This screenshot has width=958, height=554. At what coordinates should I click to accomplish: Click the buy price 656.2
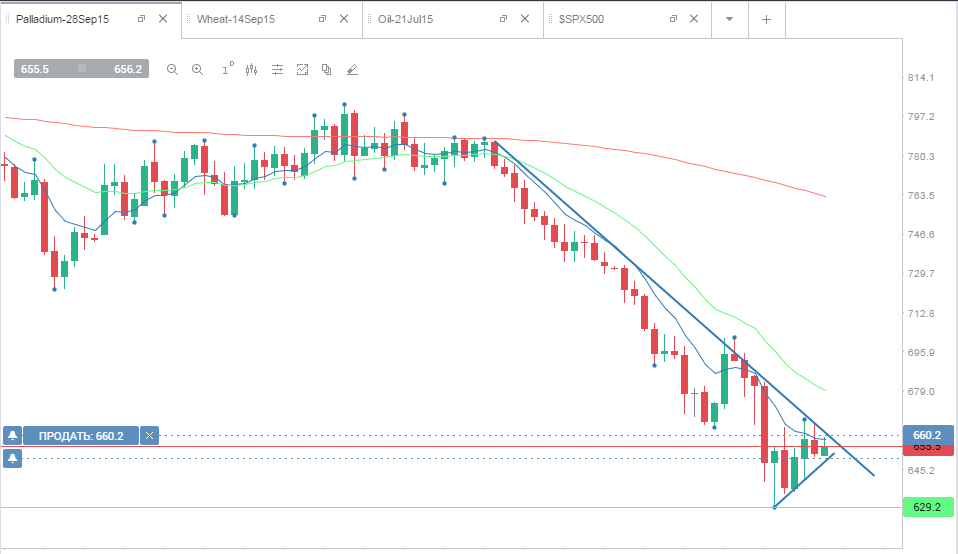(128, 69)
